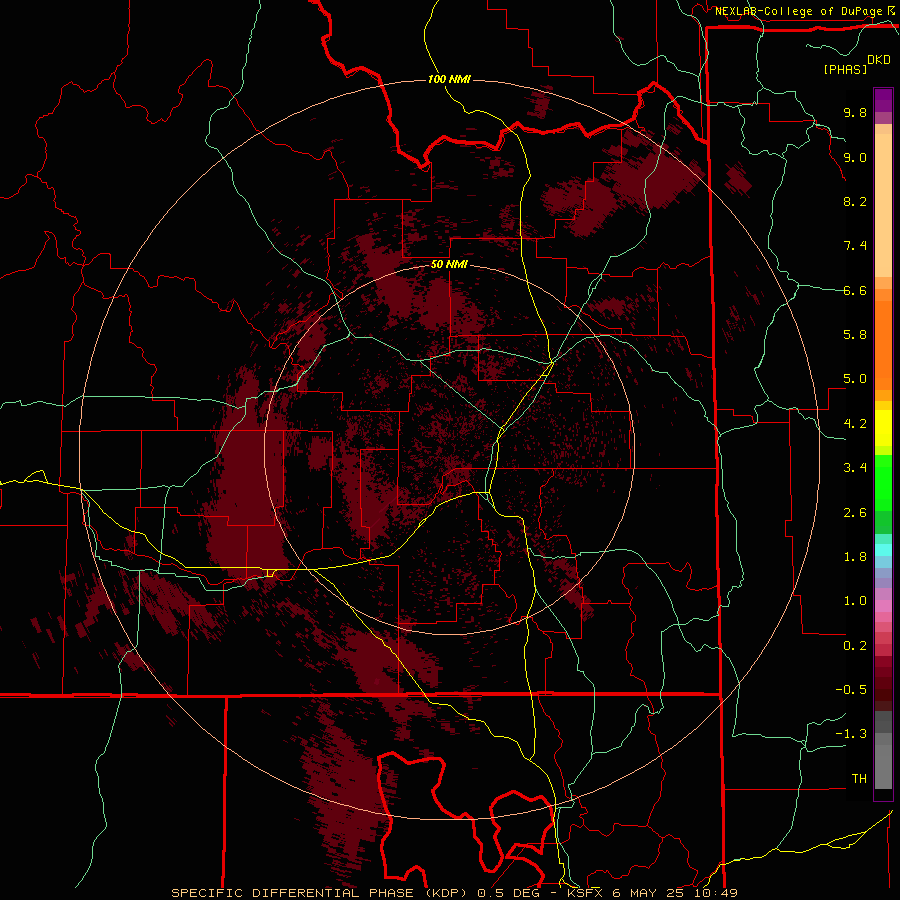900x900 pixels.
Task: Pick the bright green color band on the scale
Action: pos(883,482)
